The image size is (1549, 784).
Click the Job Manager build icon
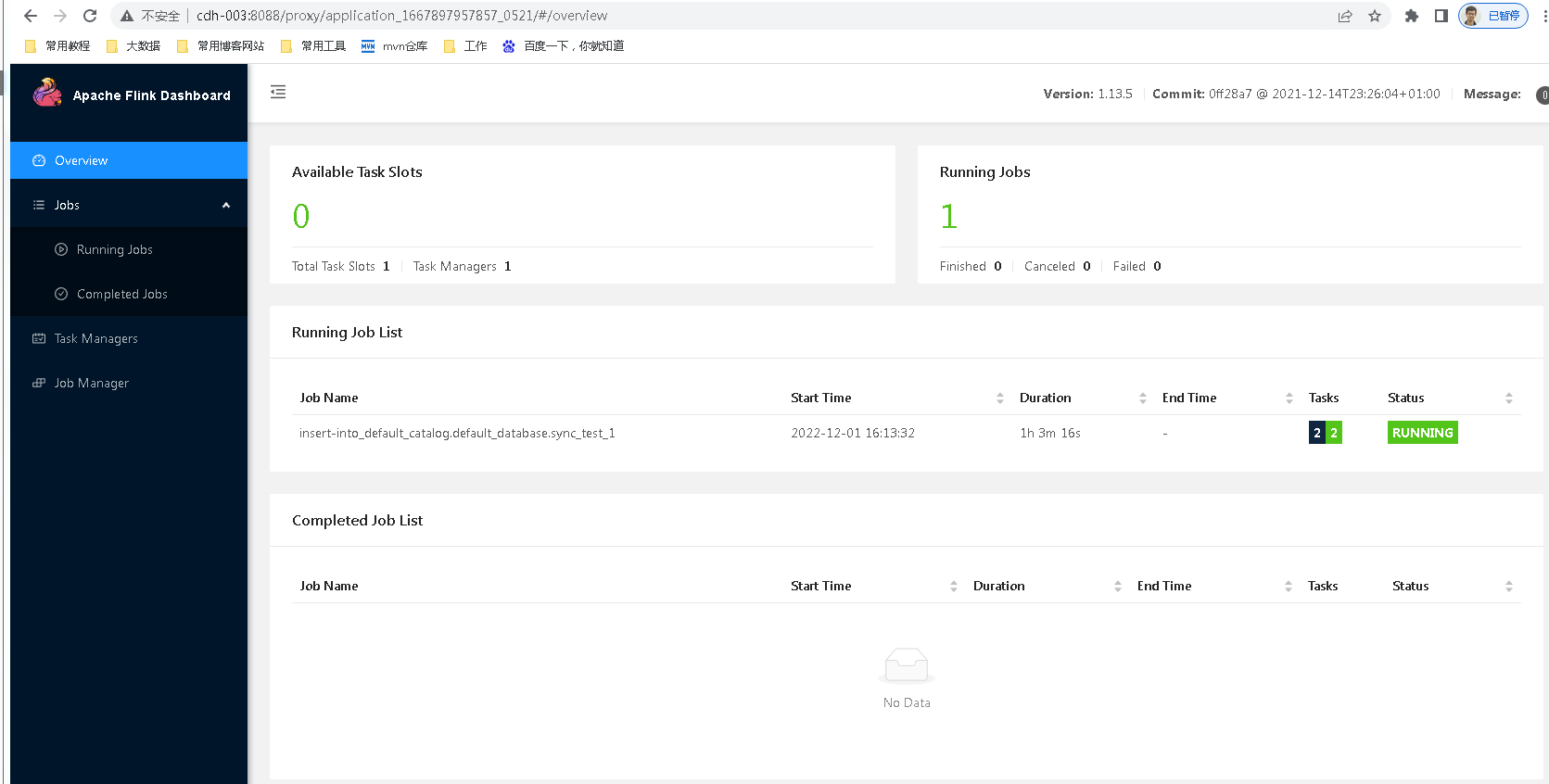[39, 383]
